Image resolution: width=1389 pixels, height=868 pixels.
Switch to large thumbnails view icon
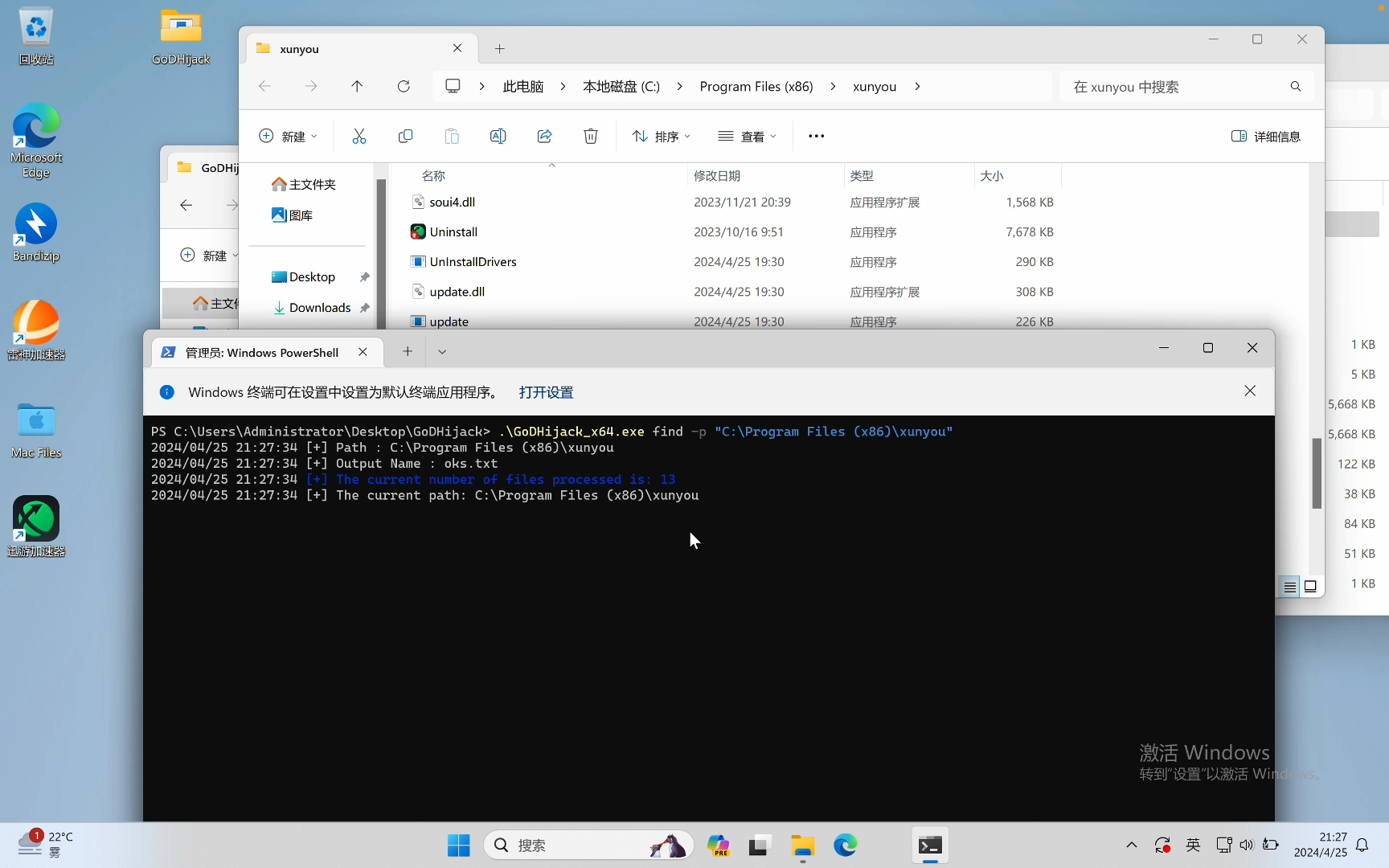click(1310, 587)
